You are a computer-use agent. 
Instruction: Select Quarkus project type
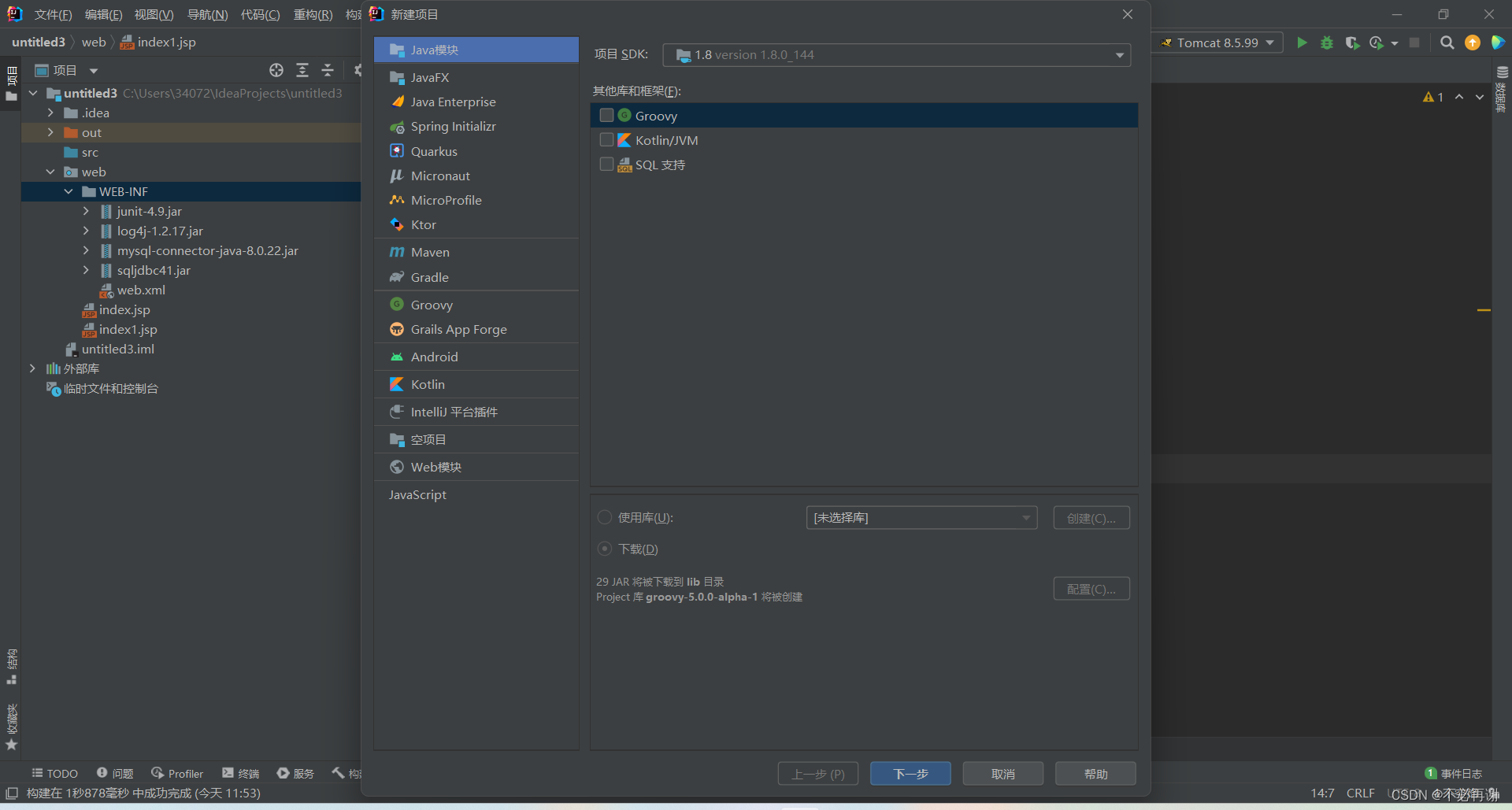(x=476, y=151)
